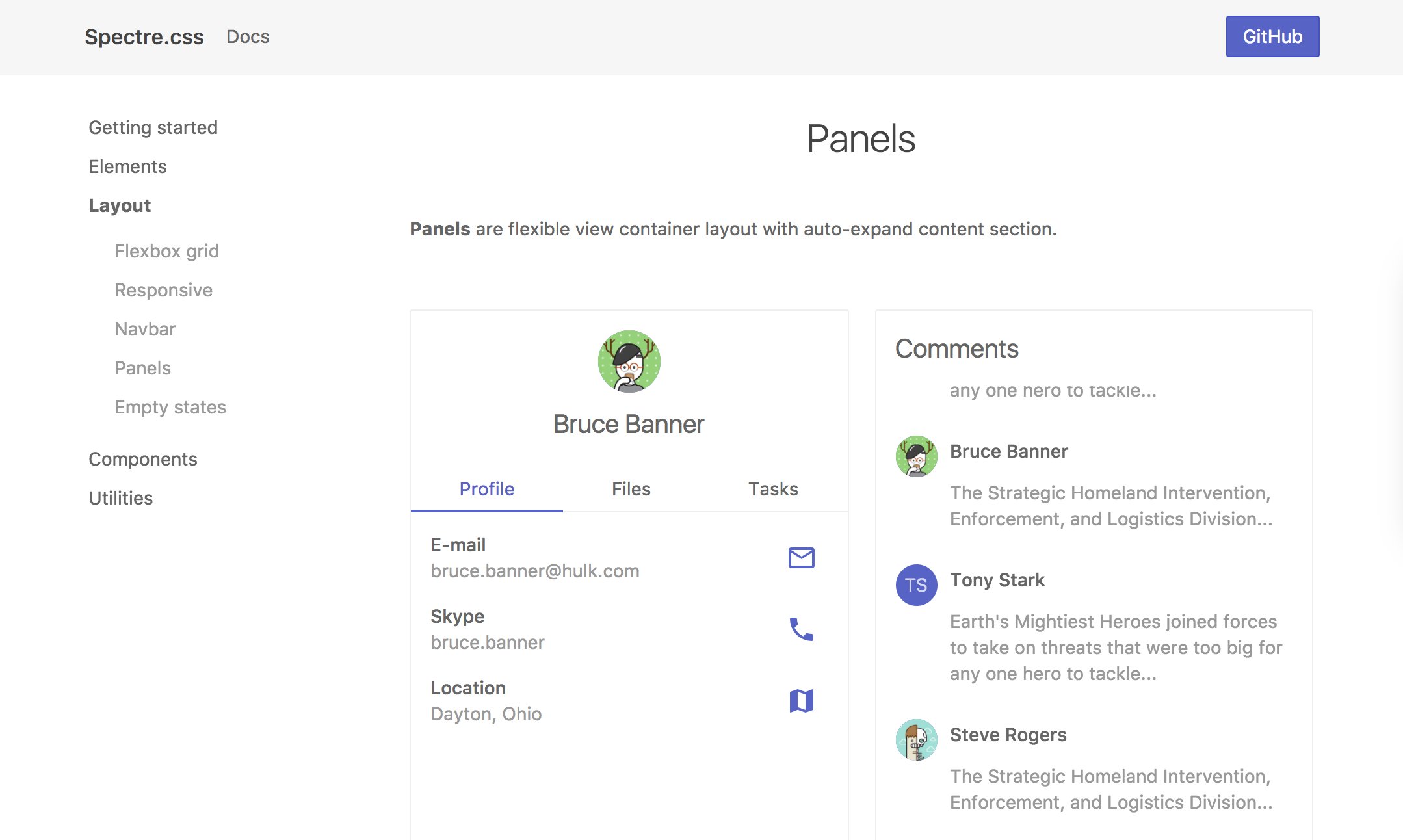This screenshot has width=1403, height=840.
Task: Click the Bruce Banner profile heading
Action: click(629, 424)
